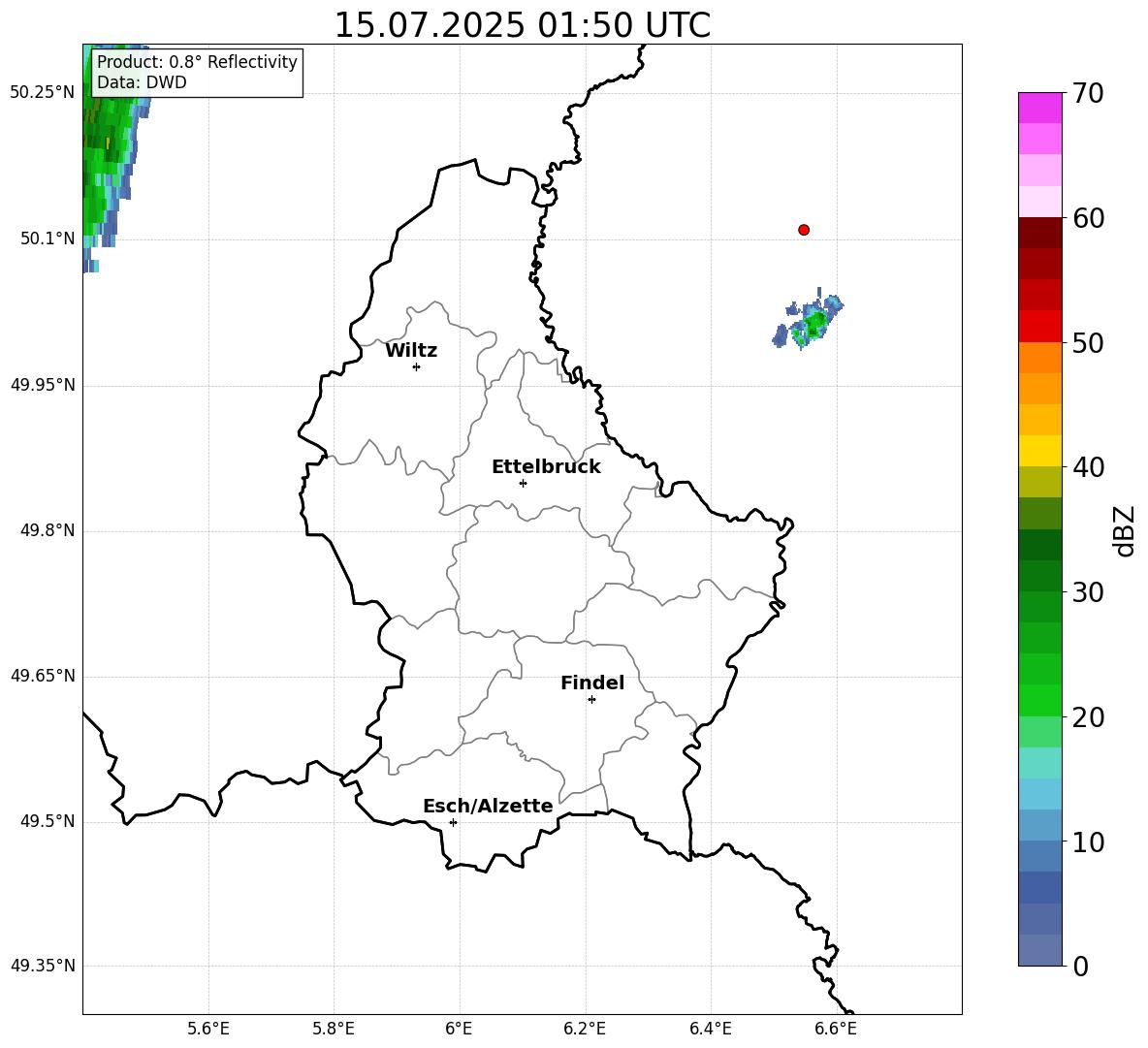Click the 50.25°N latitude label
Screen dimensions: 1148x1048
43,93
